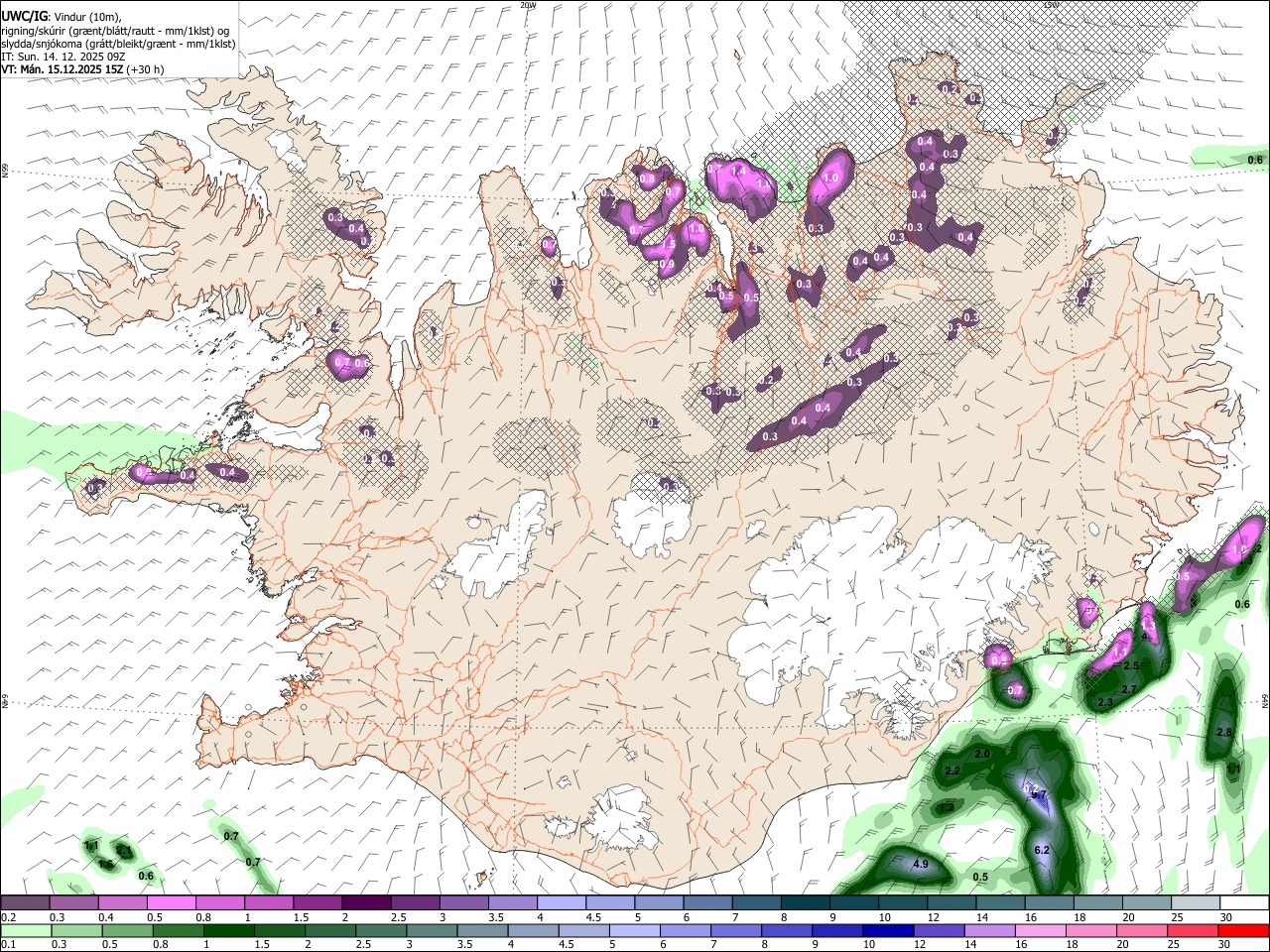The width and height of the screenshot is (1270, 952).
Task: Click the 6.2 rainfall value offshore
Action: tap(1042, 851)
